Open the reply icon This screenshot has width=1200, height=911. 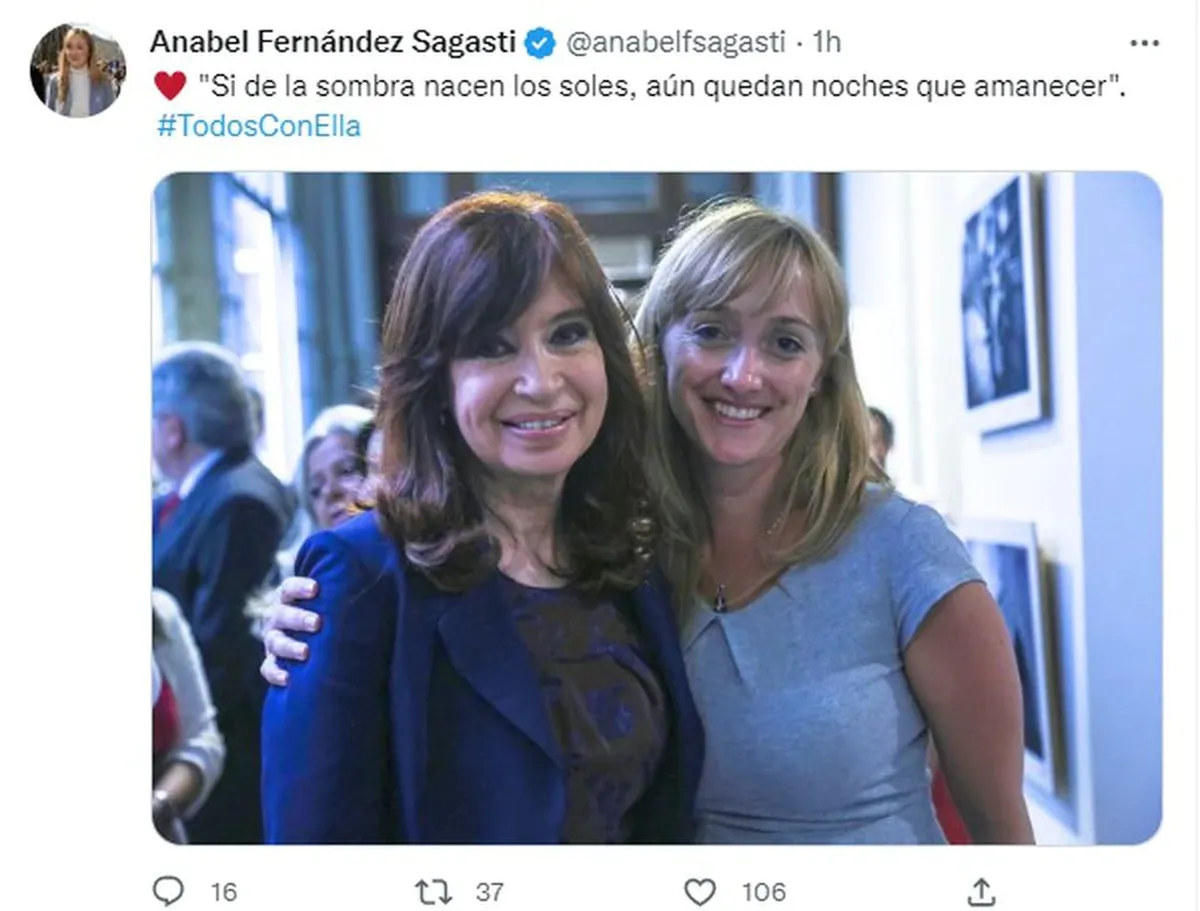pyautogui.click(x=167, y=890)
